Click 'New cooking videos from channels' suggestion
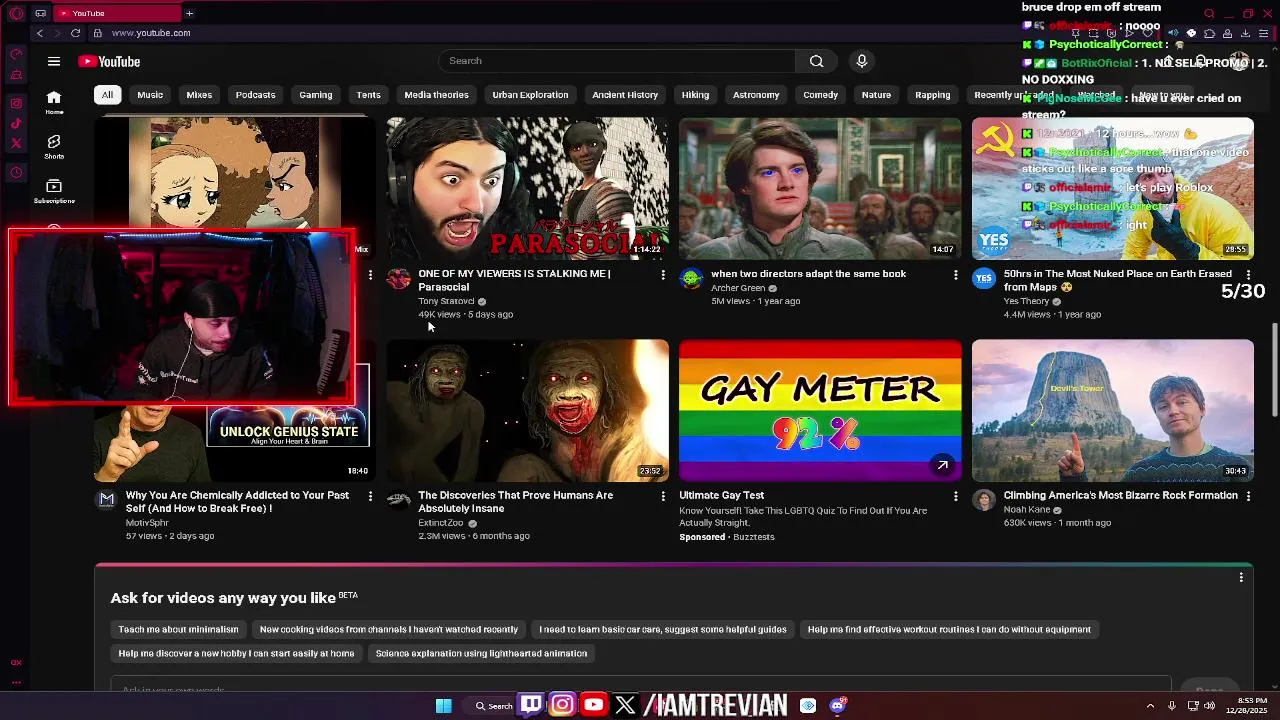This screenshot has height=720, width=1280. (389, 630)
